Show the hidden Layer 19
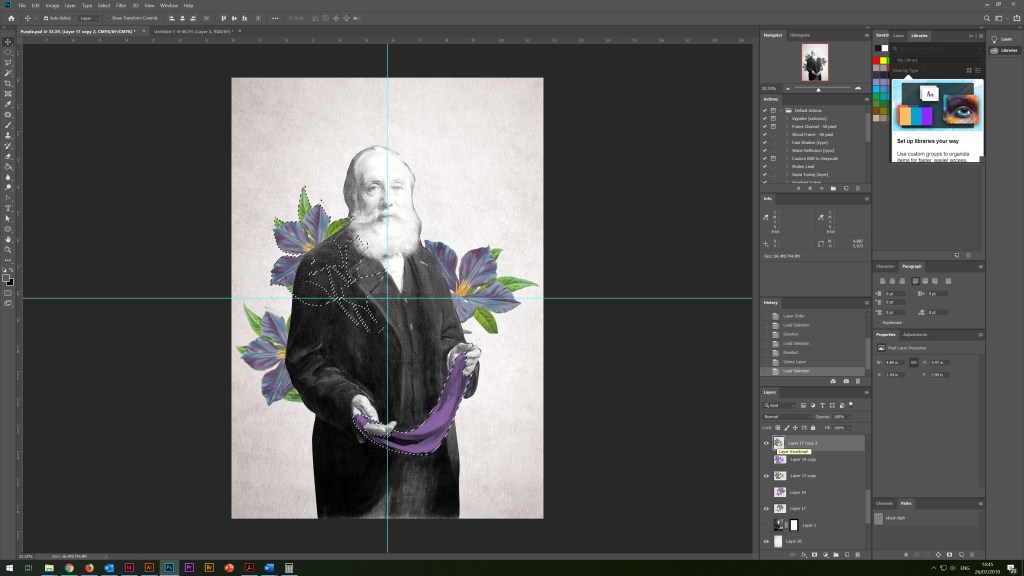The width and height of the screenshot is (1024, 576). tap(766, 492)
